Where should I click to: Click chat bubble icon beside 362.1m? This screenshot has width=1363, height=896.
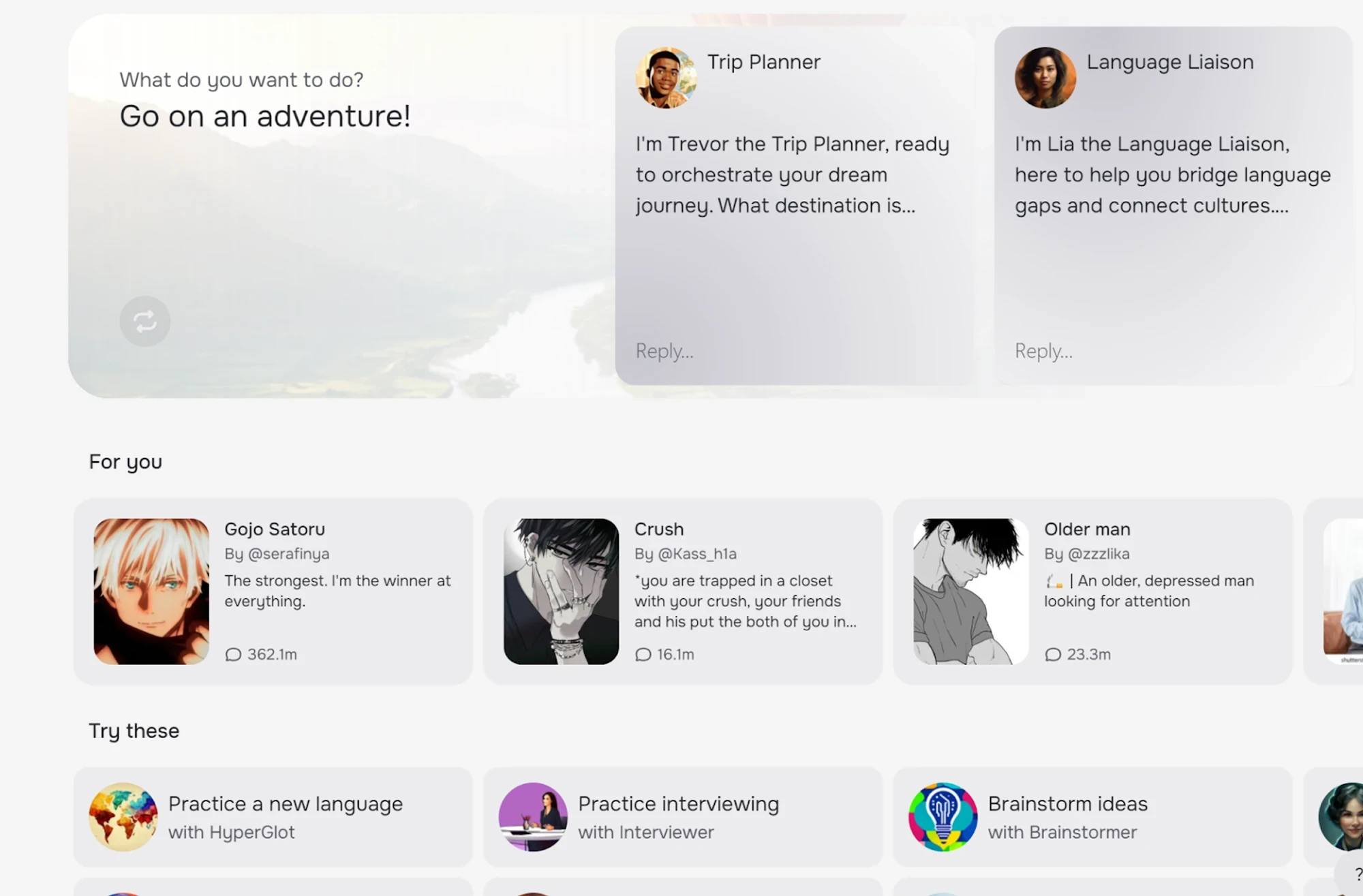click(x=233, y=655)
